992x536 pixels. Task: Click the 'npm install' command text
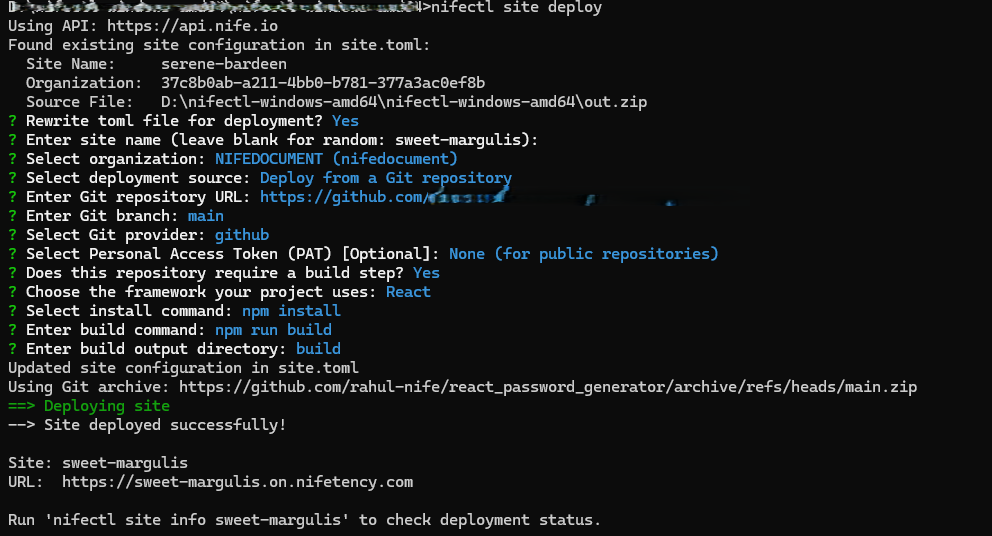click(x=291, y=311)
